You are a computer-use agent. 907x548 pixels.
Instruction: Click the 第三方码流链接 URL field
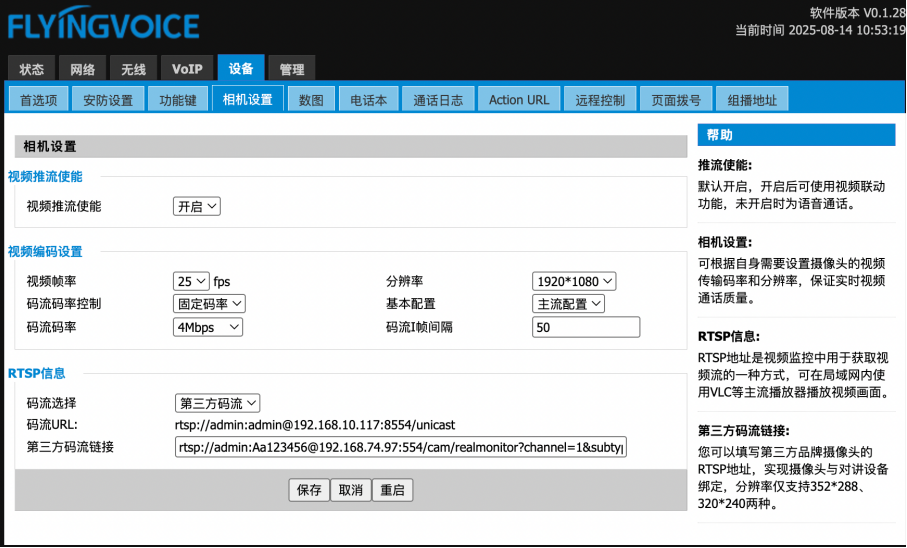click(399, 447)
